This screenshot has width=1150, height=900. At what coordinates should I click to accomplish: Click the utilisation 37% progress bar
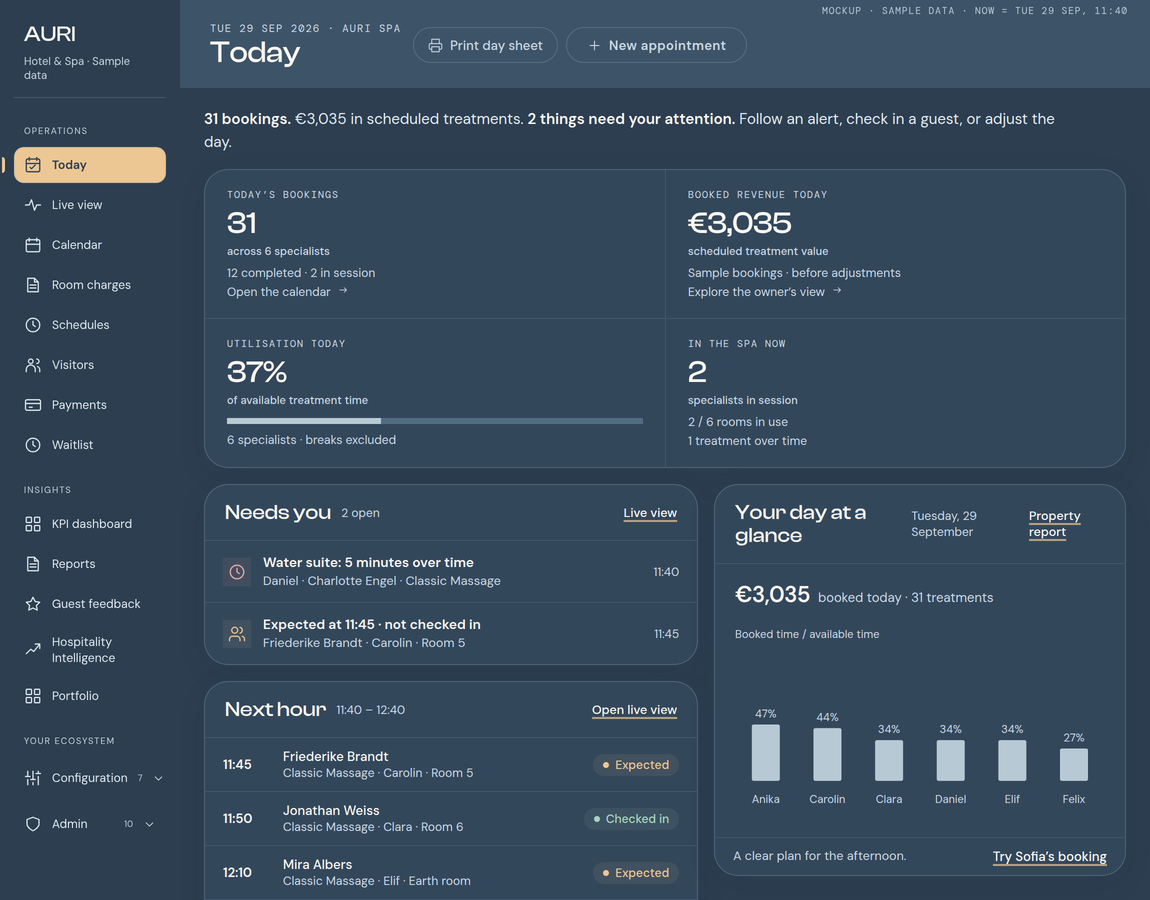pyautogui.click(x=435, y=421)
